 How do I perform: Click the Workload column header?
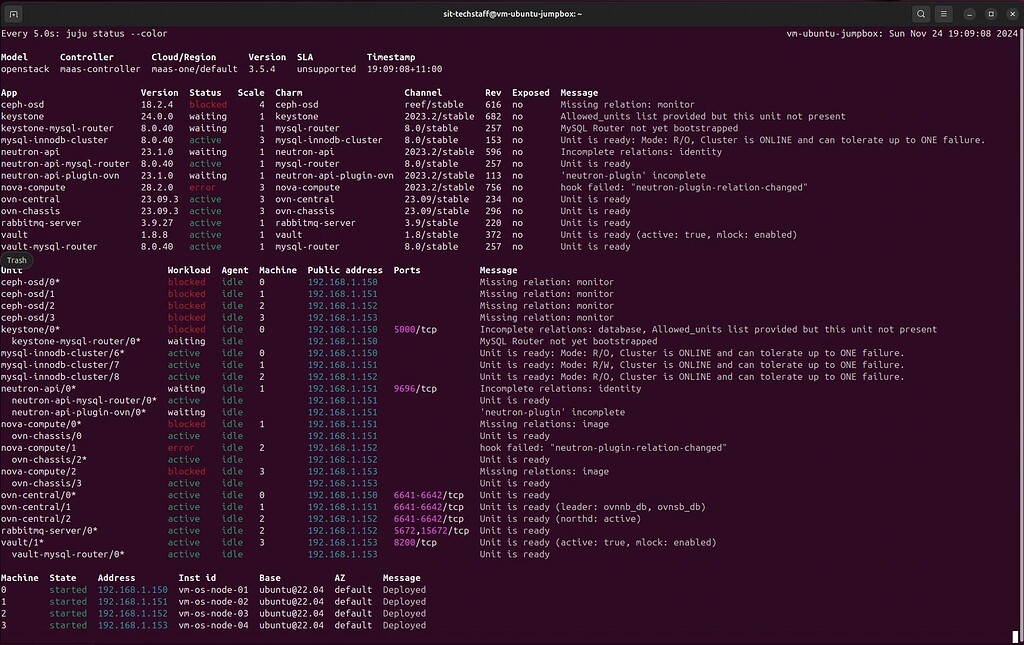click(x=189, y=270)
